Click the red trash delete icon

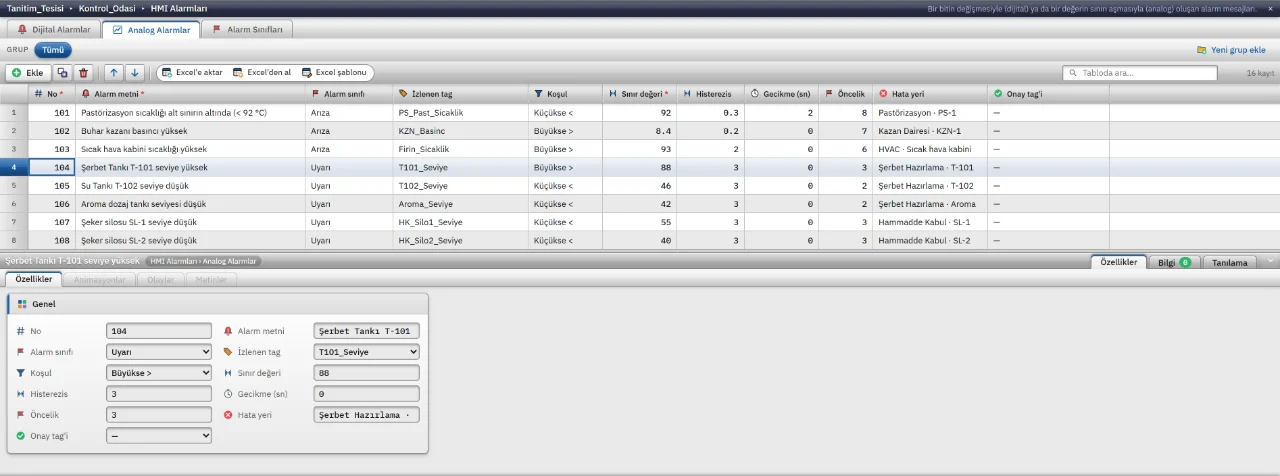click(84, 73)
